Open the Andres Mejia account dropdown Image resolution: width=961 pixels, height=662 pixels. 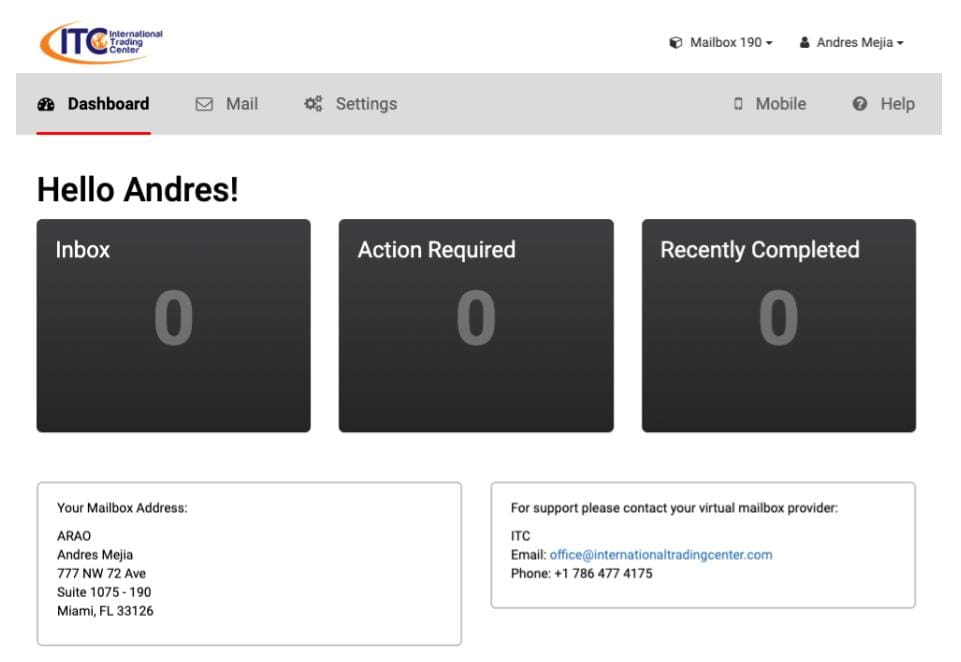[x=852, y=42]
